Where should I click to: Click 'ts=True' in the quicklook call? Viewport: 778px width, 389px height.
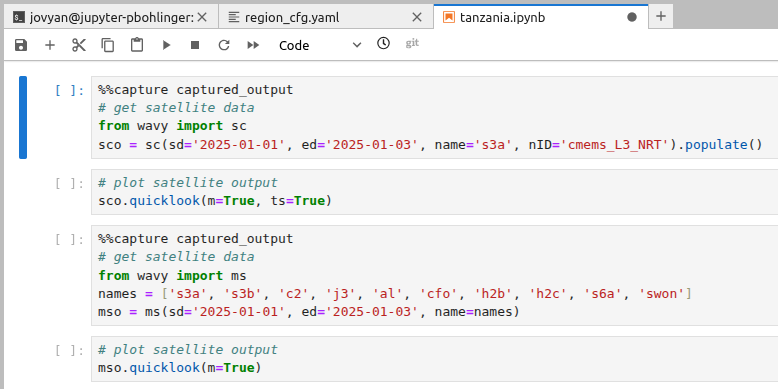click(x=297, y=201)
